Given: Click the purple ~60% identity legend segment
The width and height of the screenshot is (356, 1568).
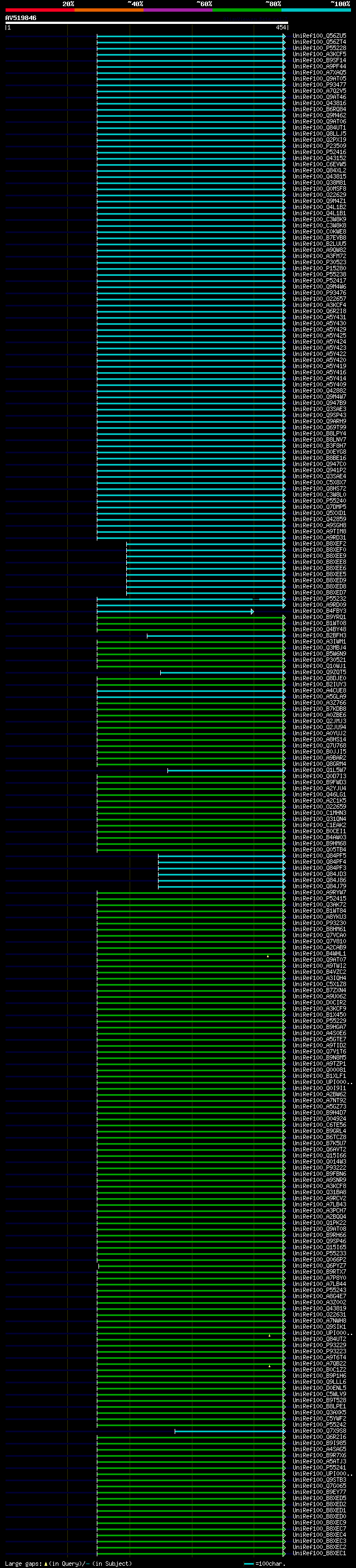Looking at the screenshot, I should point(177,10).
